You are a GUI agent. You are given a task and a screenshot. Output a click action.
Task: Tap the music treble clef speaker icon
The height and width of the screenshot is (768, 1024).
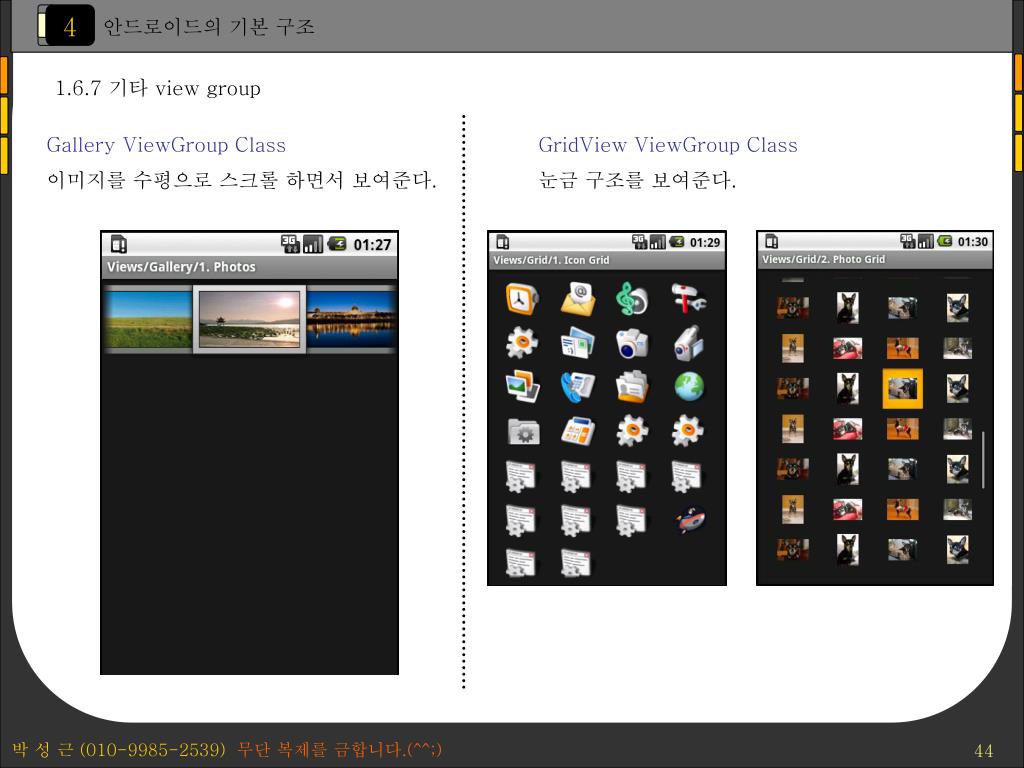pos(632,299)
